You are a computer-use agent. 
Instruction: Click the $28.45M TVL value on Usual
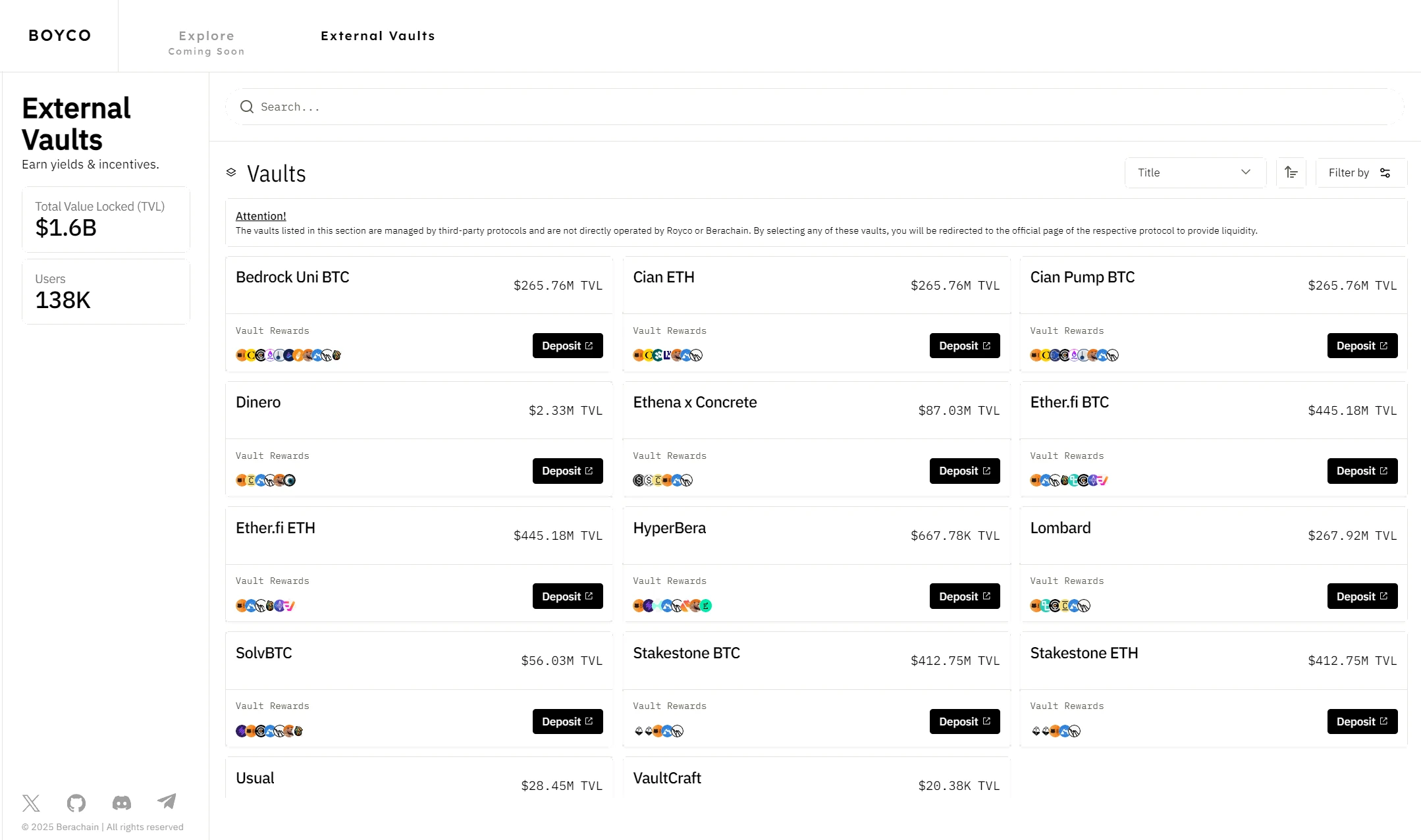point(562,786)
